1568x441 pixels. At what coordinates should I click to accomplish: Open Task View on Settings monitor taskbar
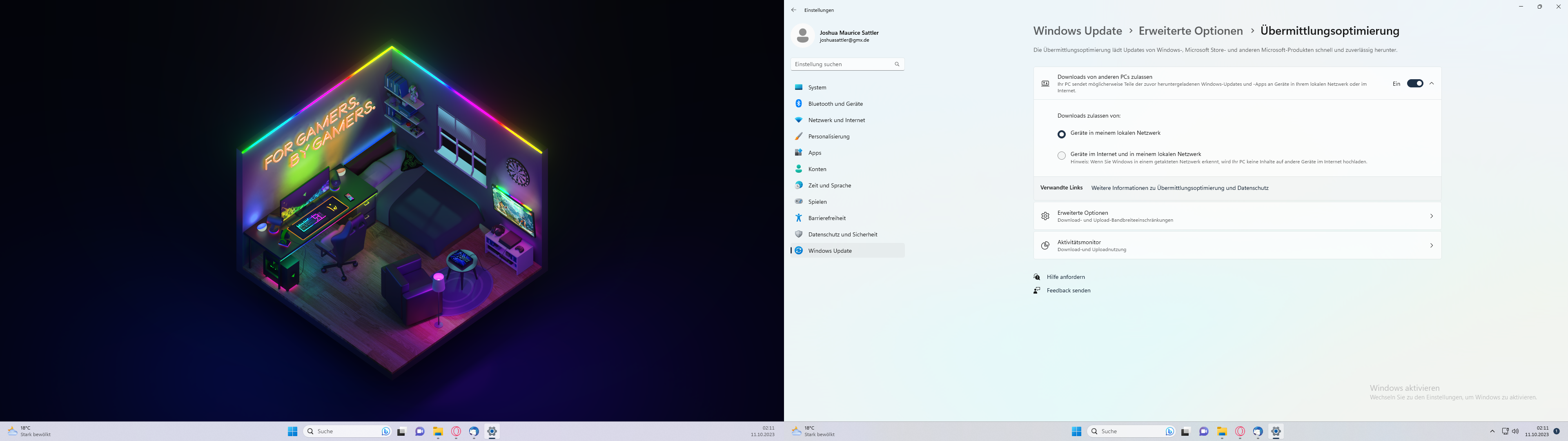(x=1185, y=431)
